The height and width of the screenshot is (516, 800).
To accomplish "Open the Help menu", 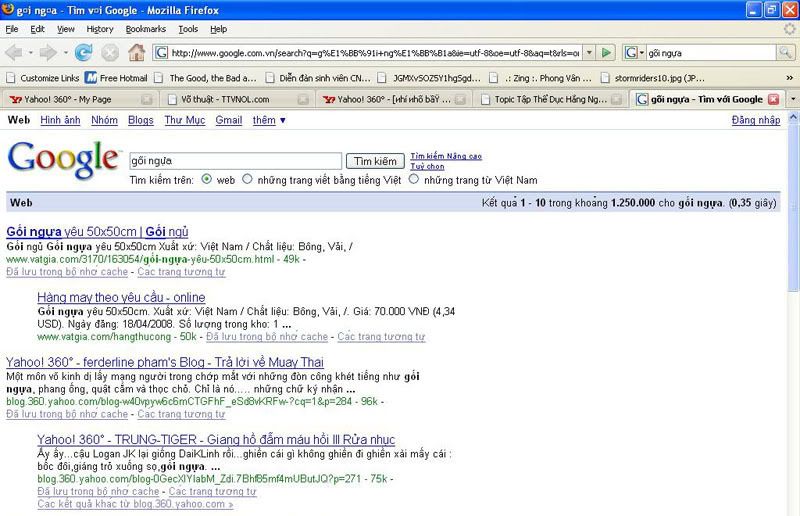I will [218, 29].
